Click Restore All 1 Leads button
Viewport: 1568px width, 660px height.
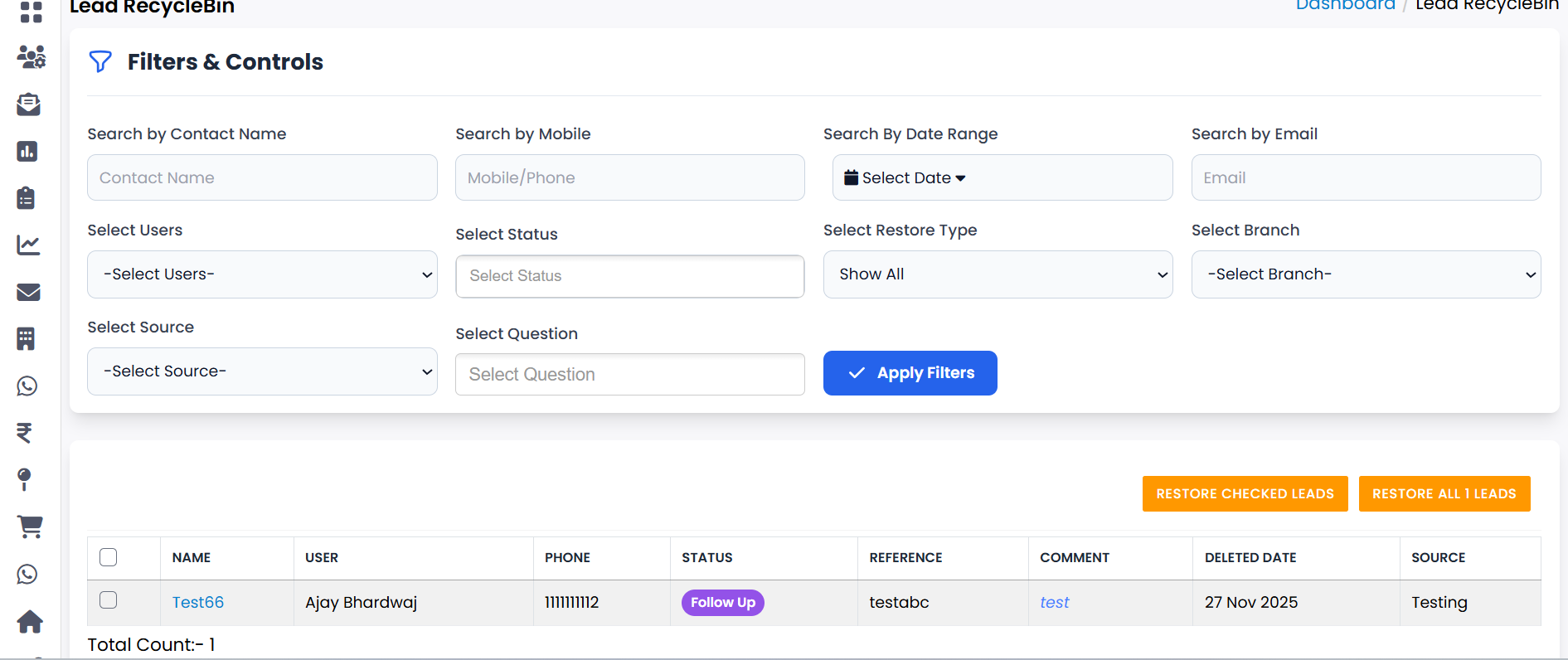(x=1444, y=494)
